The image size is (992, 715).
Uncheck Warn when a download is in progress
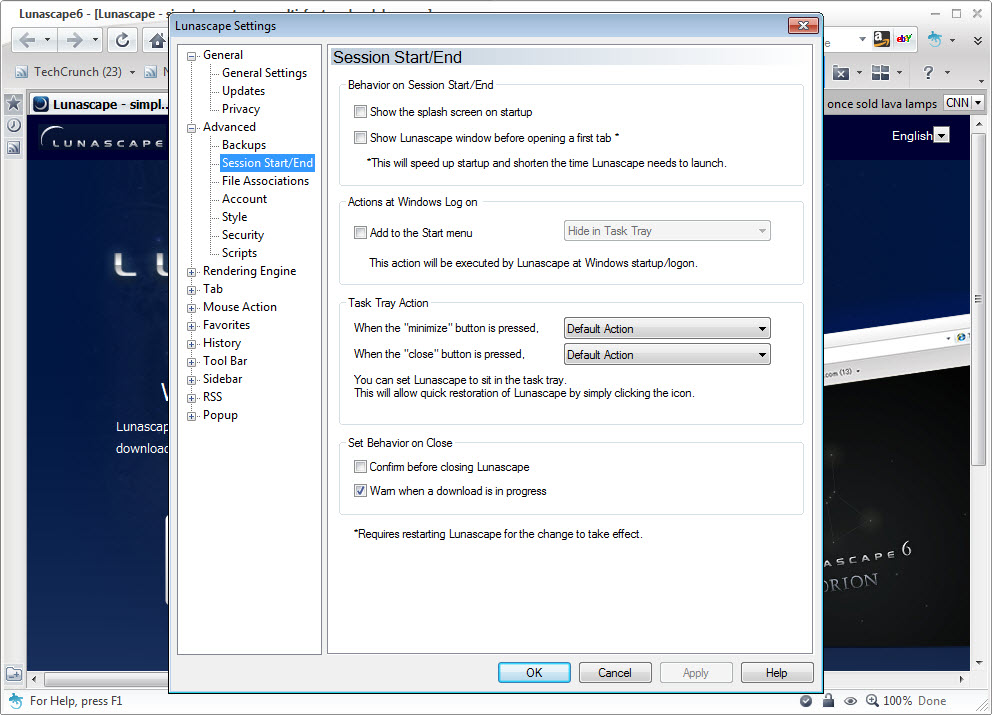(x=361, y=491)
